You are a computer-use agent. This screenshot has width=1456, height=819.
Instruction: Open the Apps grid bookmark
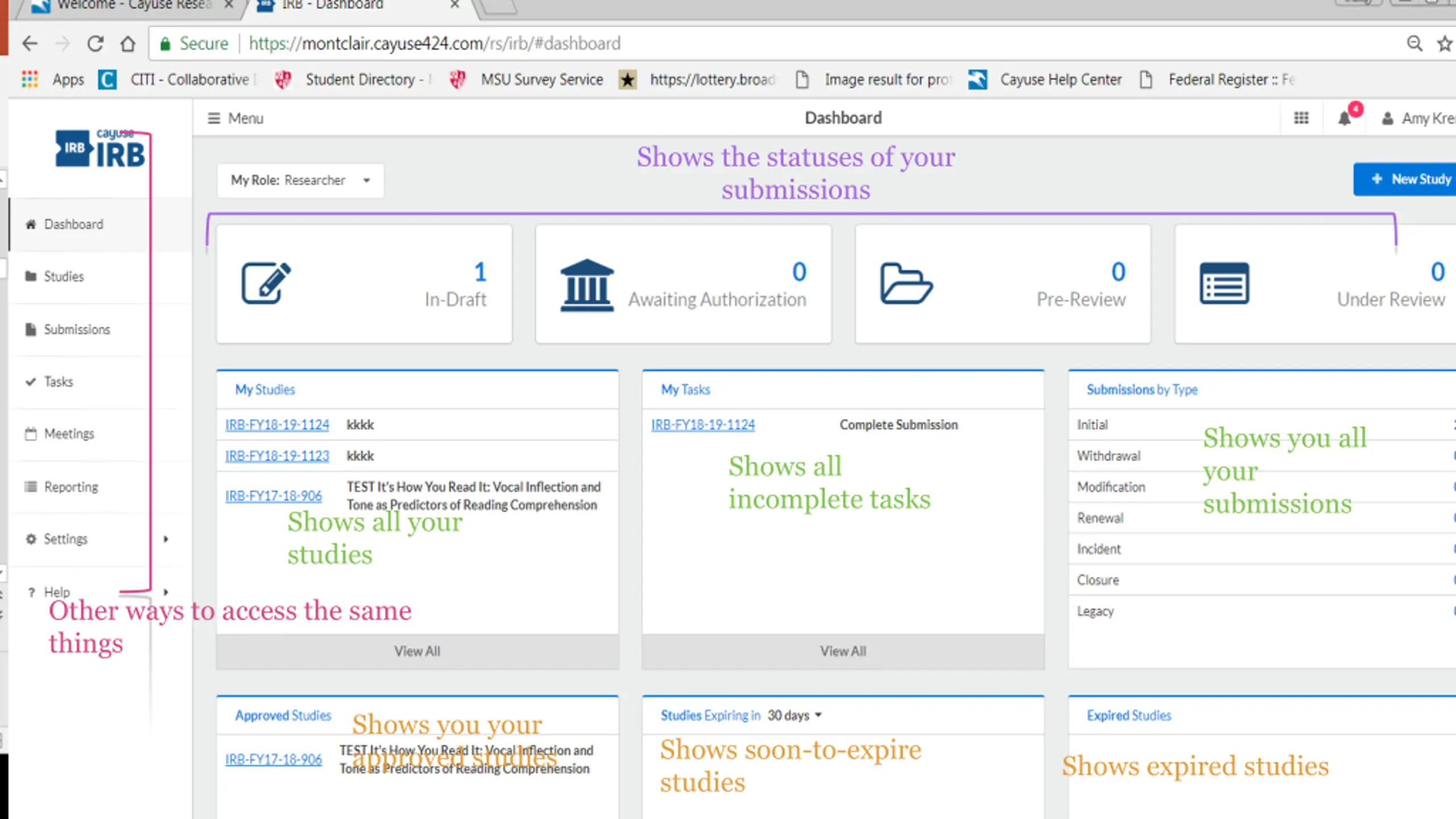[x=53, y=80]
